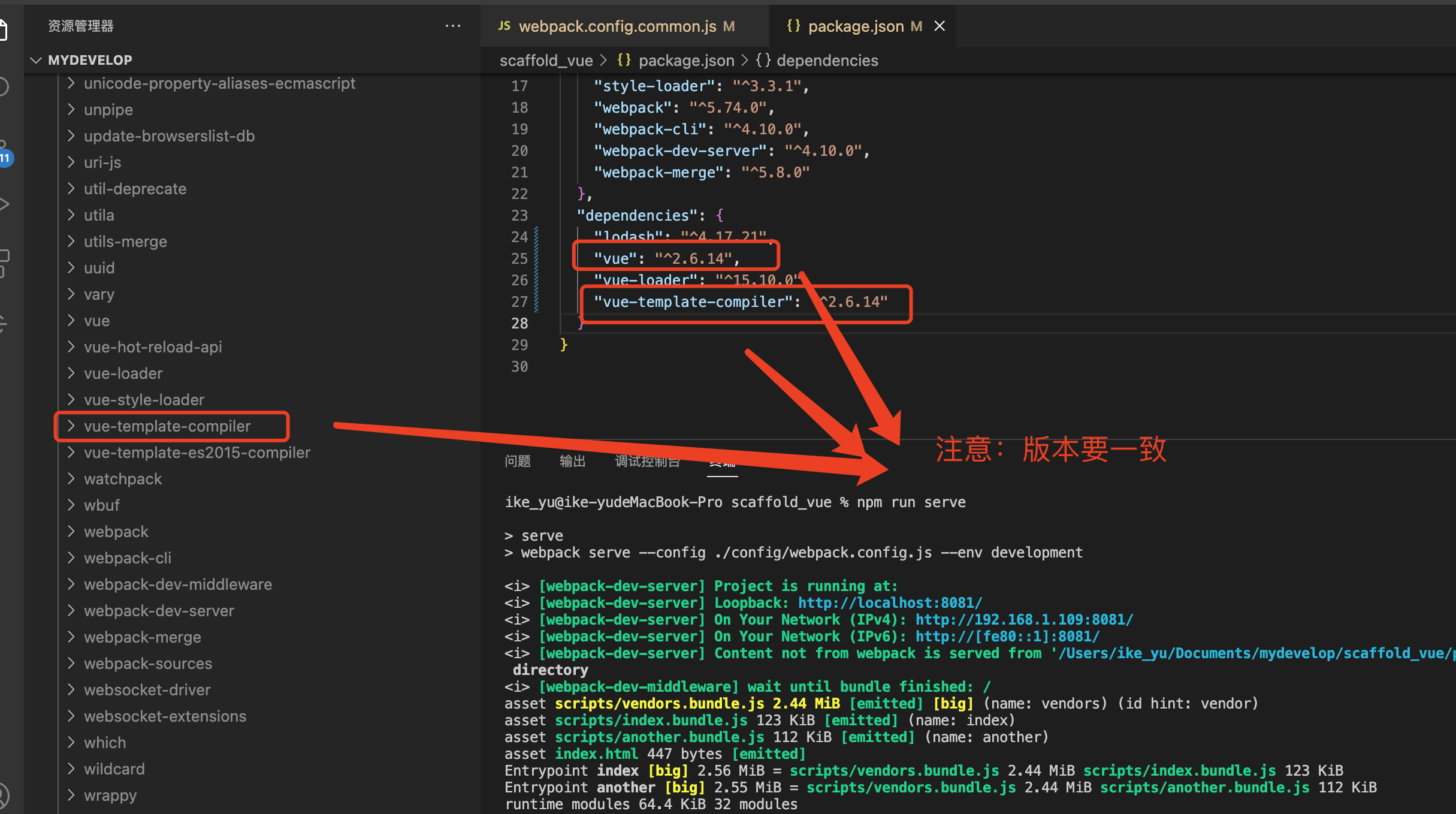Switch to the 输出 output panel tab

click(572, 461)
